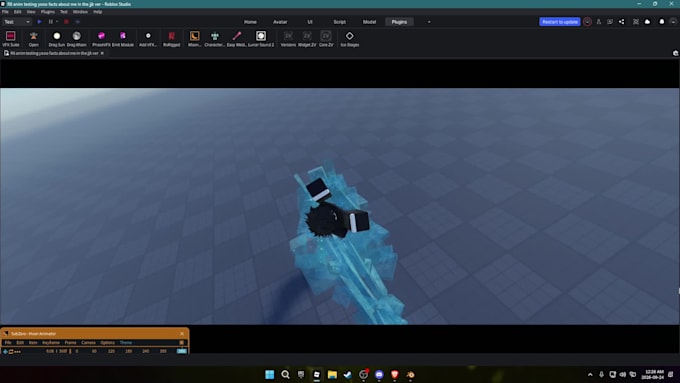
Task: Open the Edit menu in Studio
Action: point(17,12)
